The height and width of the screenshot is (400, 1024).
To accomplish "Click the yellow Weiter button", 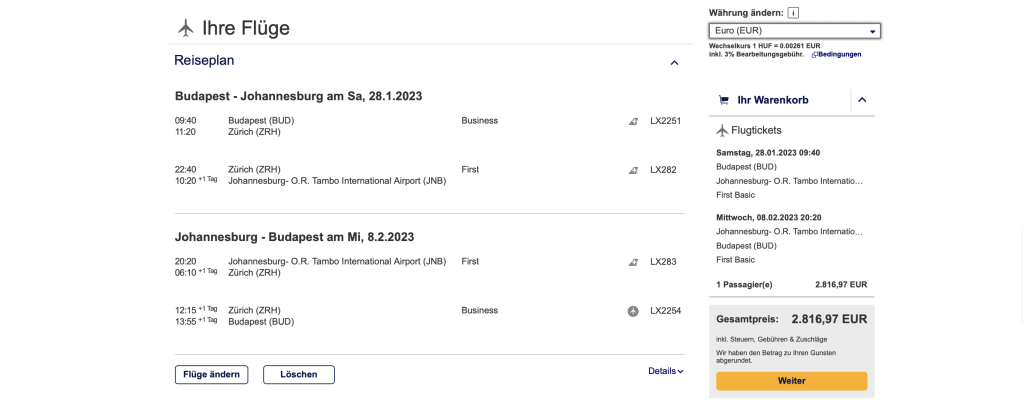I will (x=791, y=381).
